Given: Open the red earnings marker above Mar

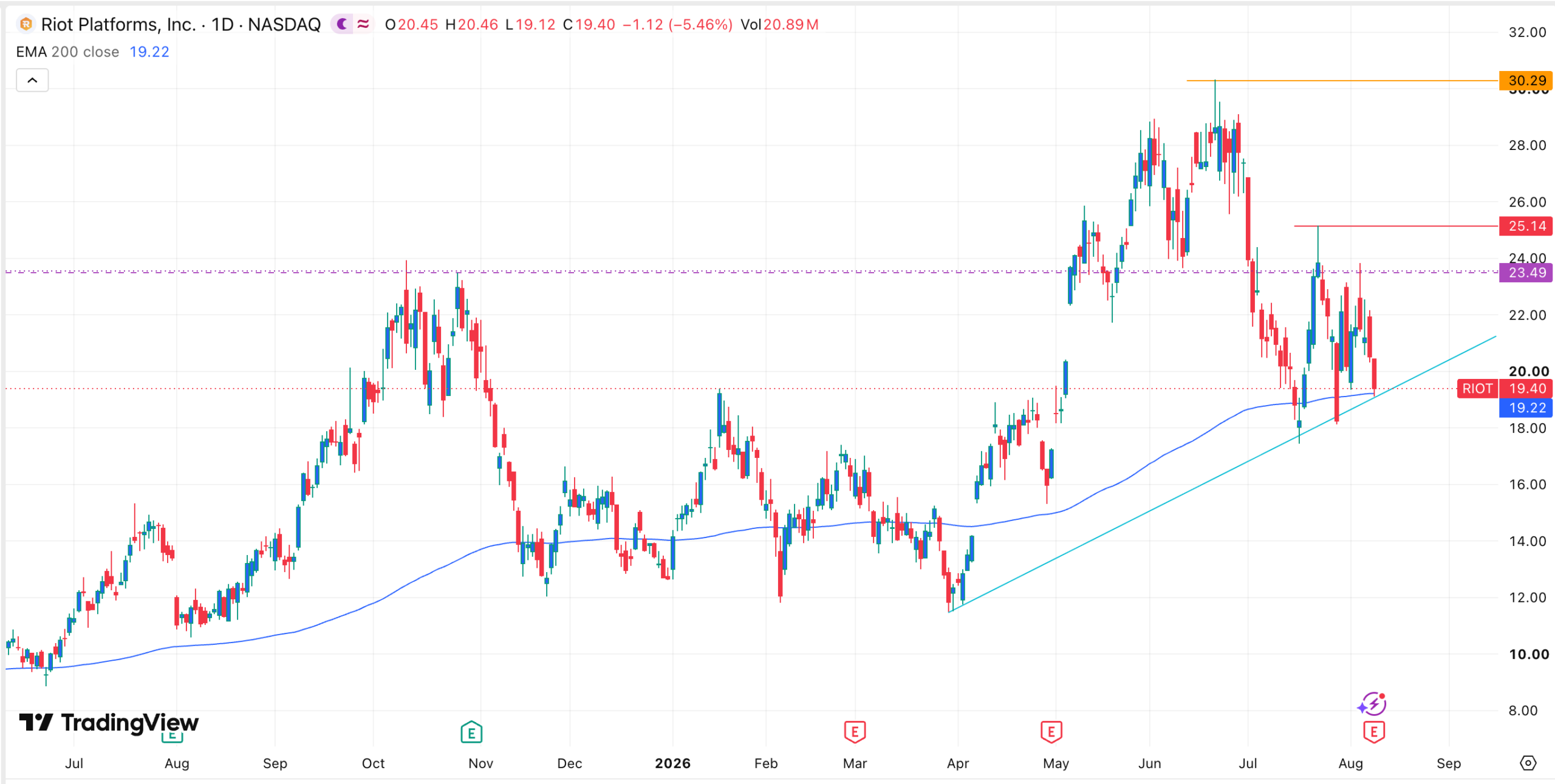Looking at the screenshot, I should click(855, 732).
